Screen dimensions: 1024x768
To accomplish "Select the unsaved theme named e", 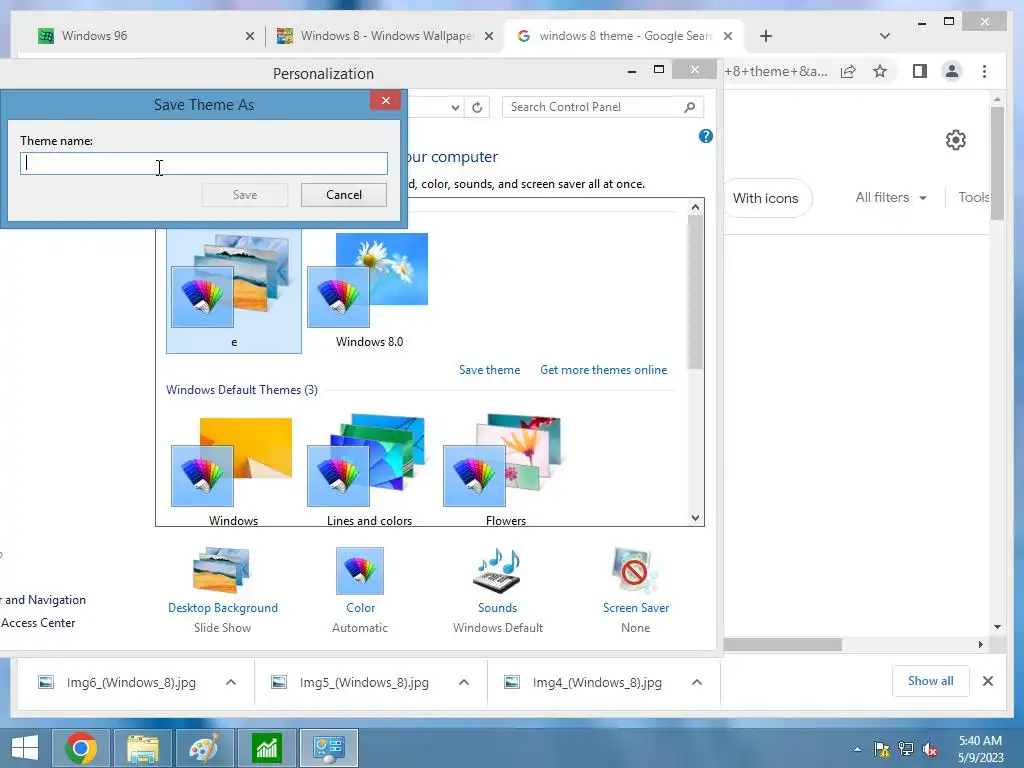I will click(x=234, y=291).
